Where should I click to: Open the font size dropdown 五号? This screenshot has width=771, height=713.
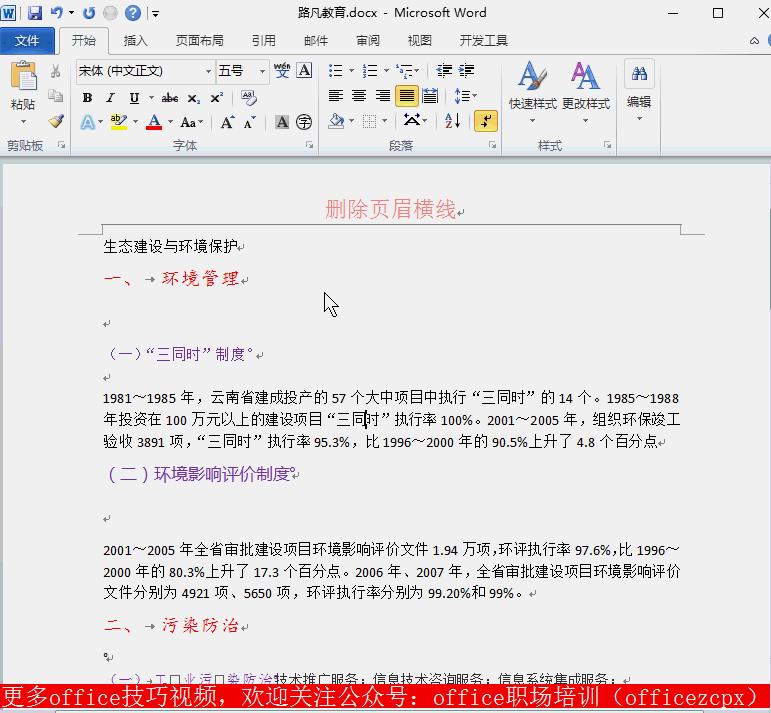tap(263, 71)
